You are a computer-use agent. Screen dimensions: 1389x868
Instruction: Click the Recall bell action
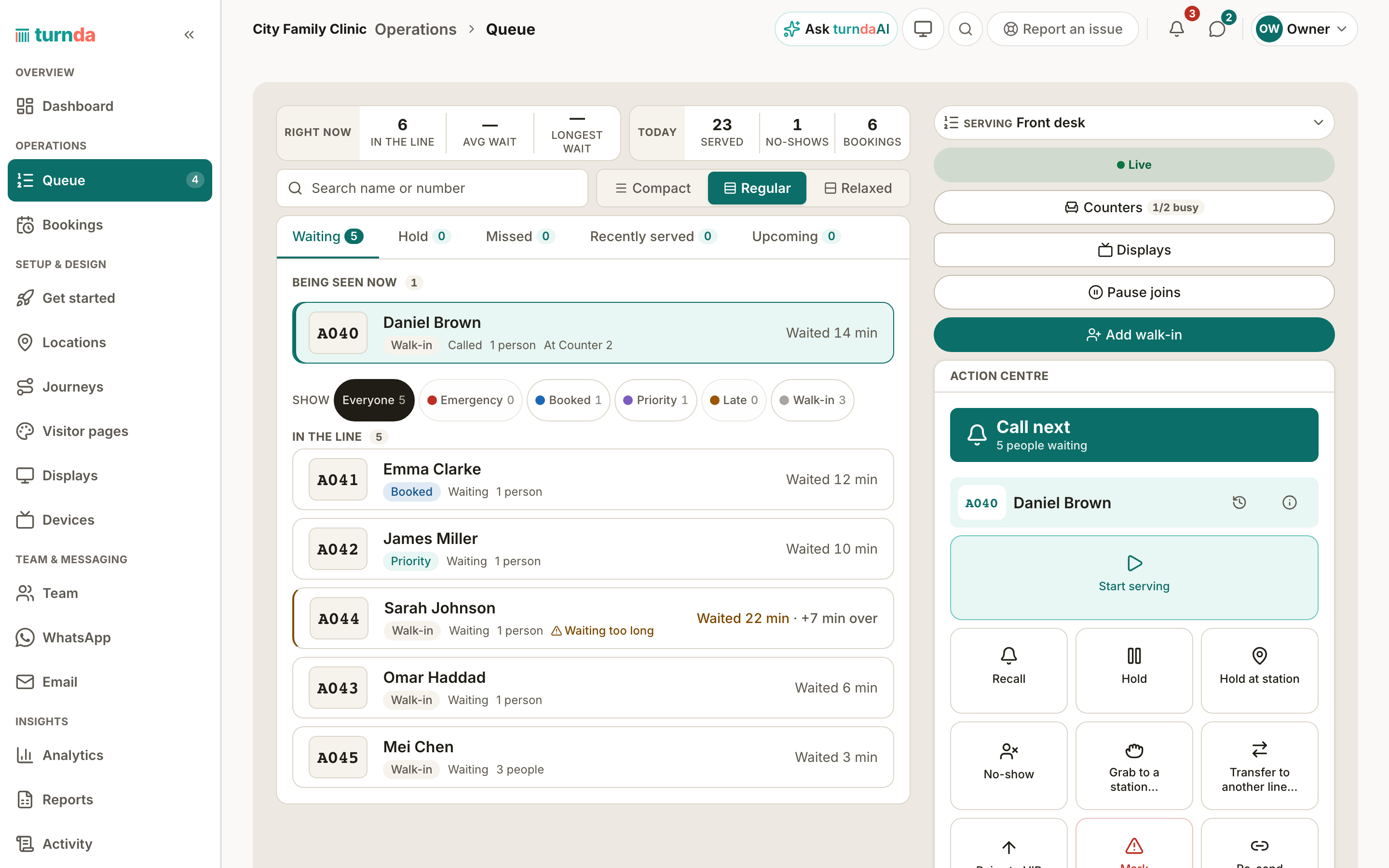point(1008,670)
